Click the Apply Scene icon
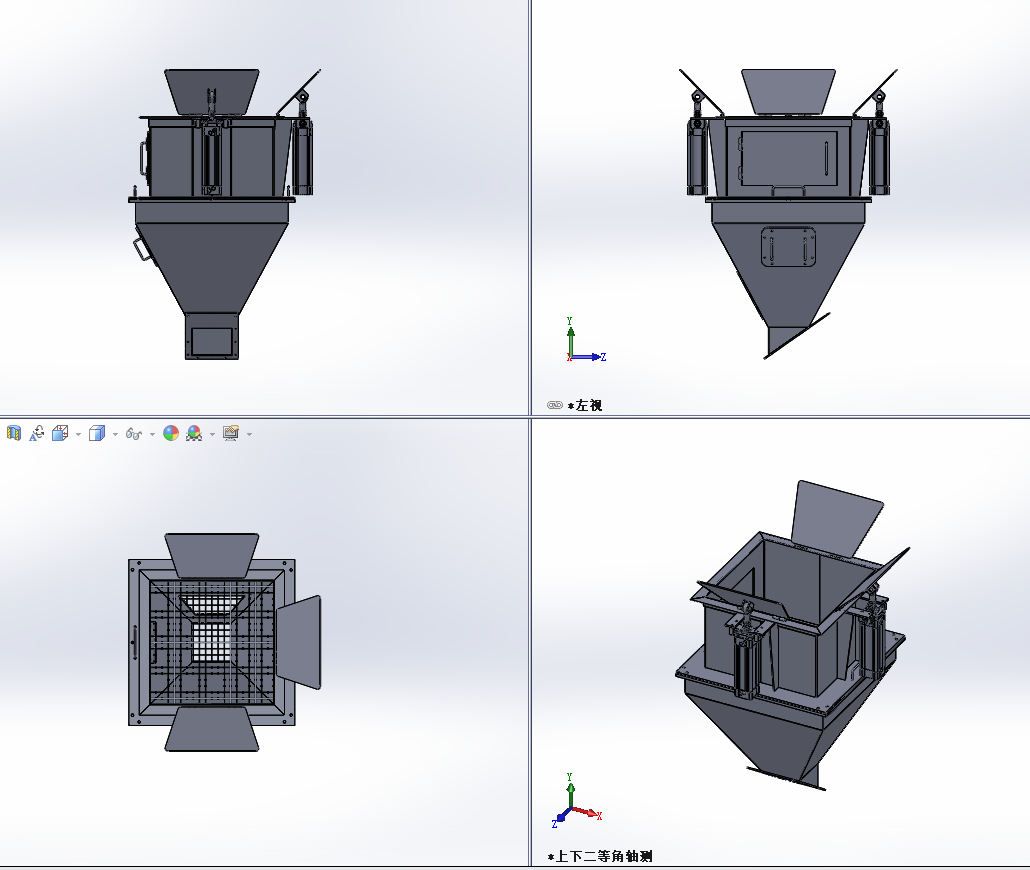Viewport: 1030px width, 870px height. tap(194, 433)
